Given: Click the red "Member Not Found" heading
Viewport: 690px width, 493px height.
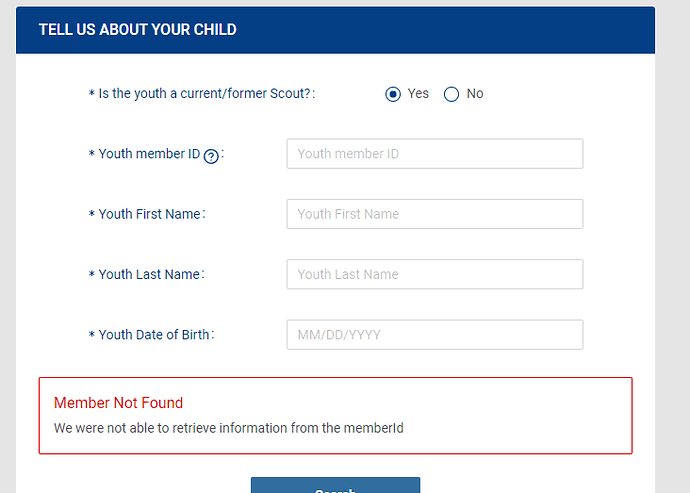Looking at the screenshot, I should point(118,403).
